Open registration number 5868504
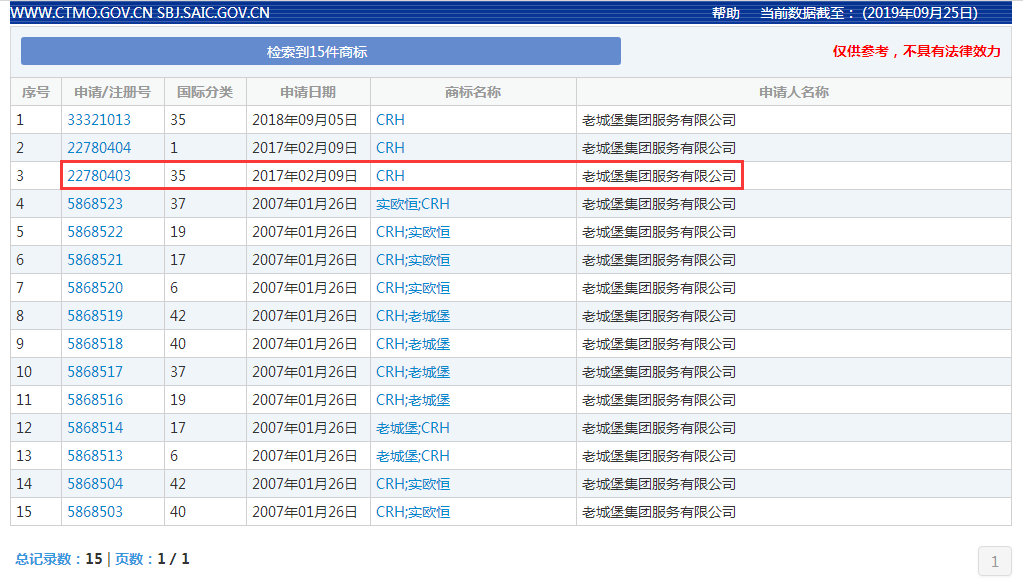 95,485
